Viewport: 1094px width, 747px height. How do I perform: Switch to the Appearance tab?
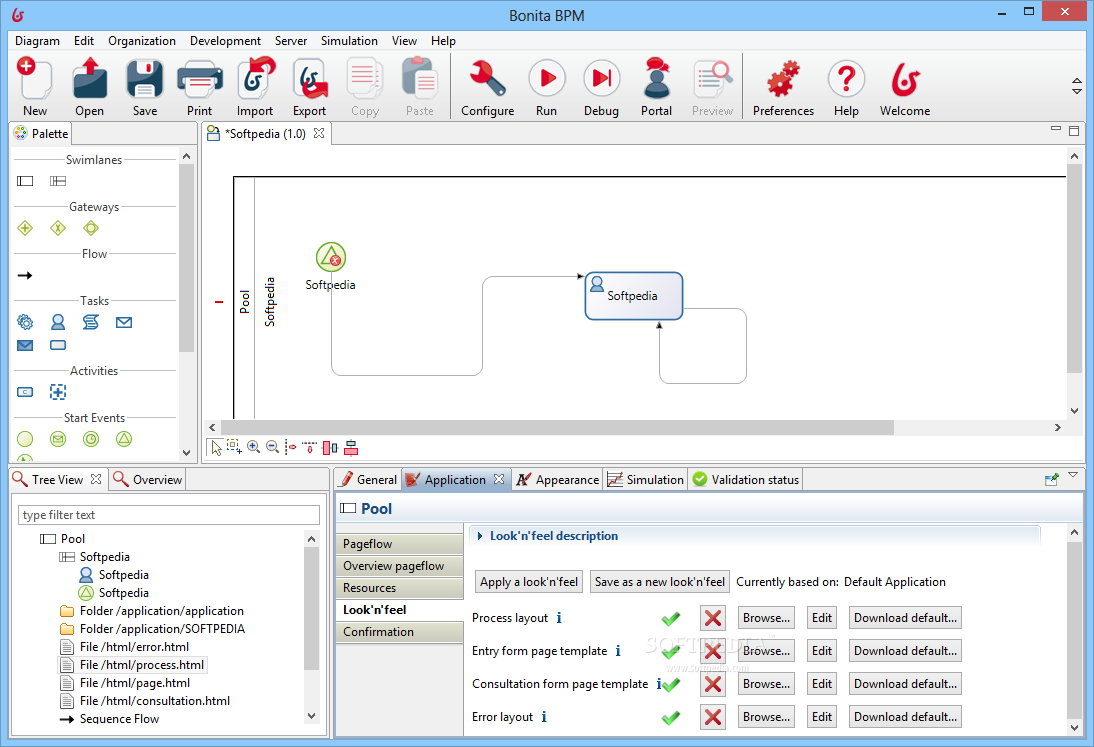pyautogui.click(x=557, y=479)
